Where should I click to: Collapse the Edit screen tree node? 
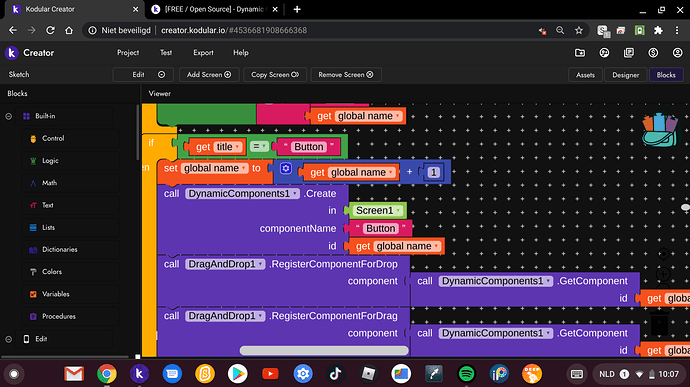[x=8, y=339]
